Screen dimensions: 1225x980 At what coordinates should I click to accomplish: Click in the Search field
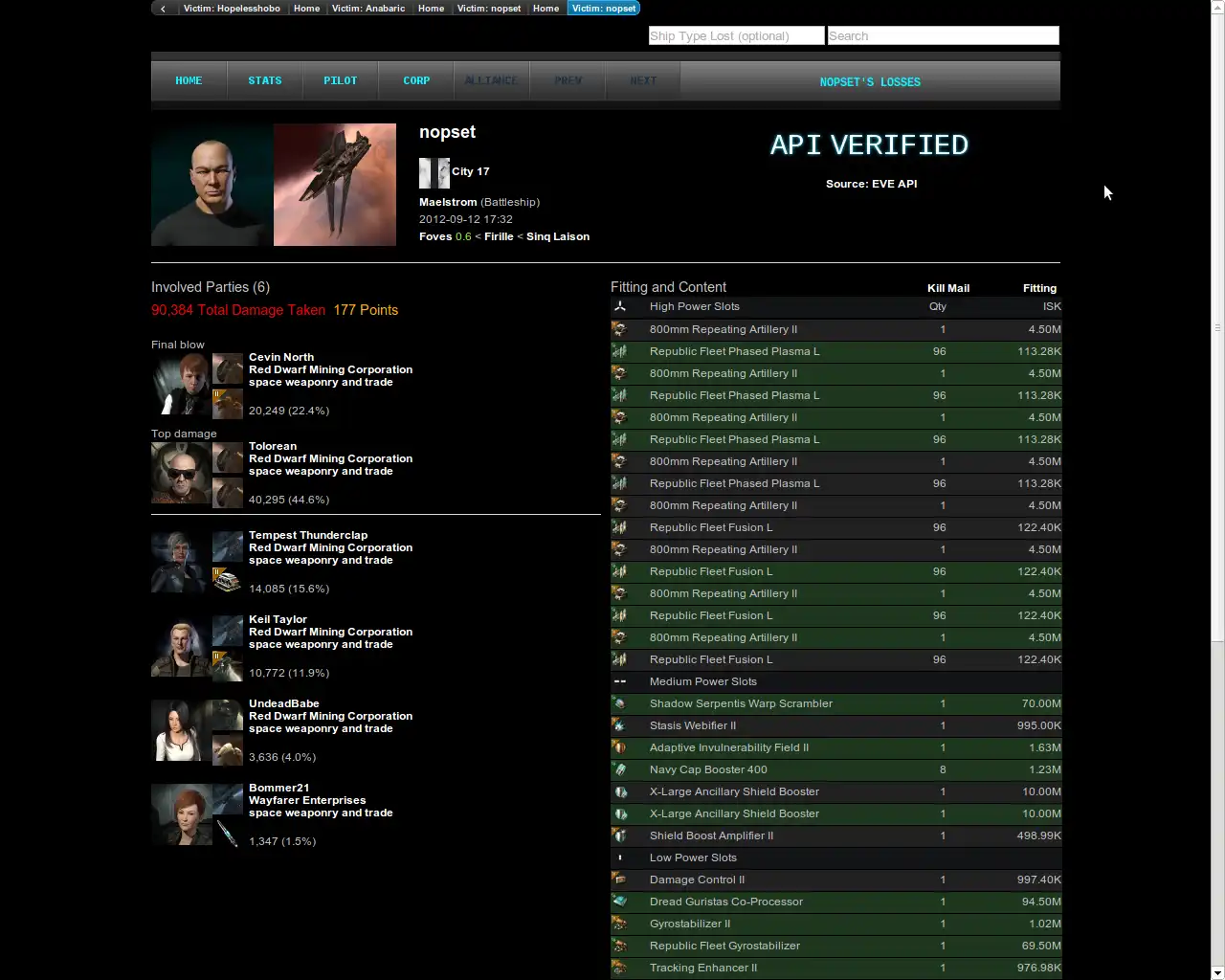[943, 36]
